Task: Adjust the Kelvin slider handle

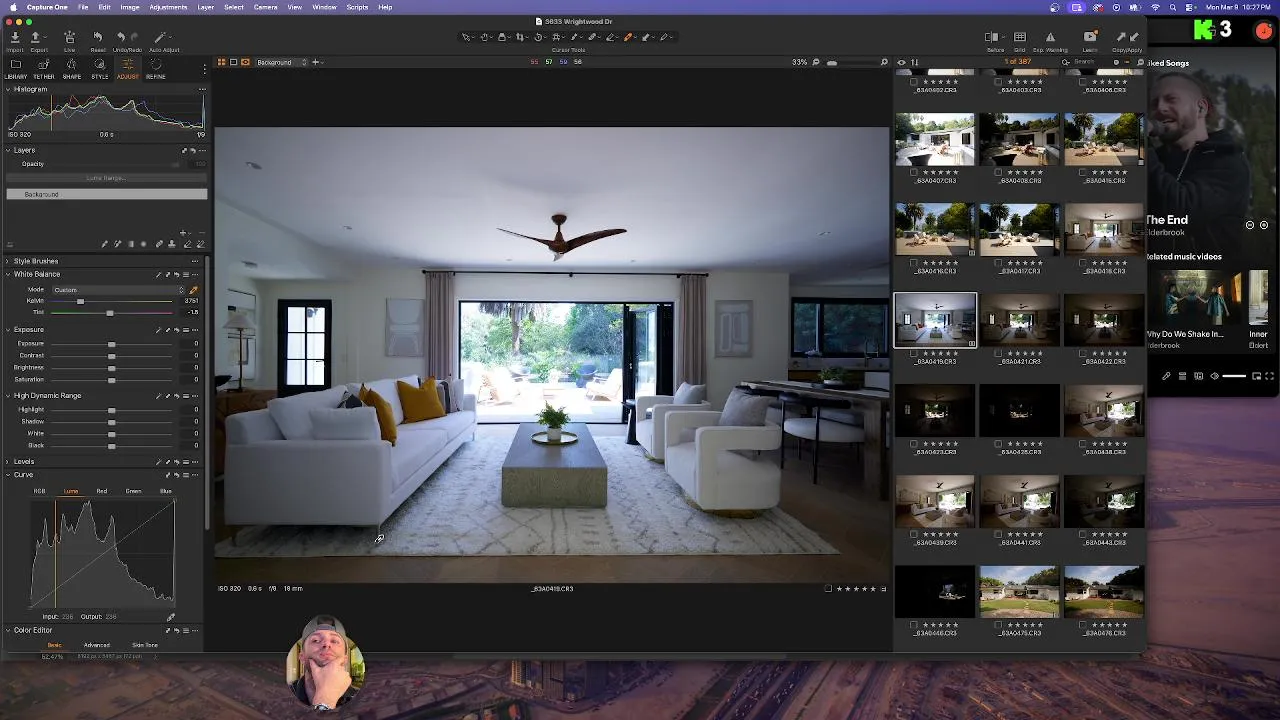Action: click(80, 301)
